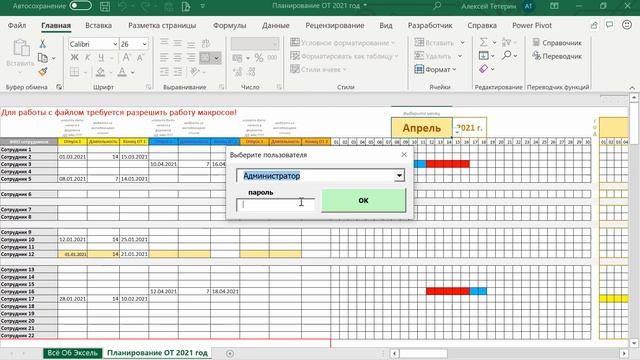Image resolution: width=640 pixels, height=360 pixels.
Task: Add a new sheet with plus icon
Action: coord(230,353)
